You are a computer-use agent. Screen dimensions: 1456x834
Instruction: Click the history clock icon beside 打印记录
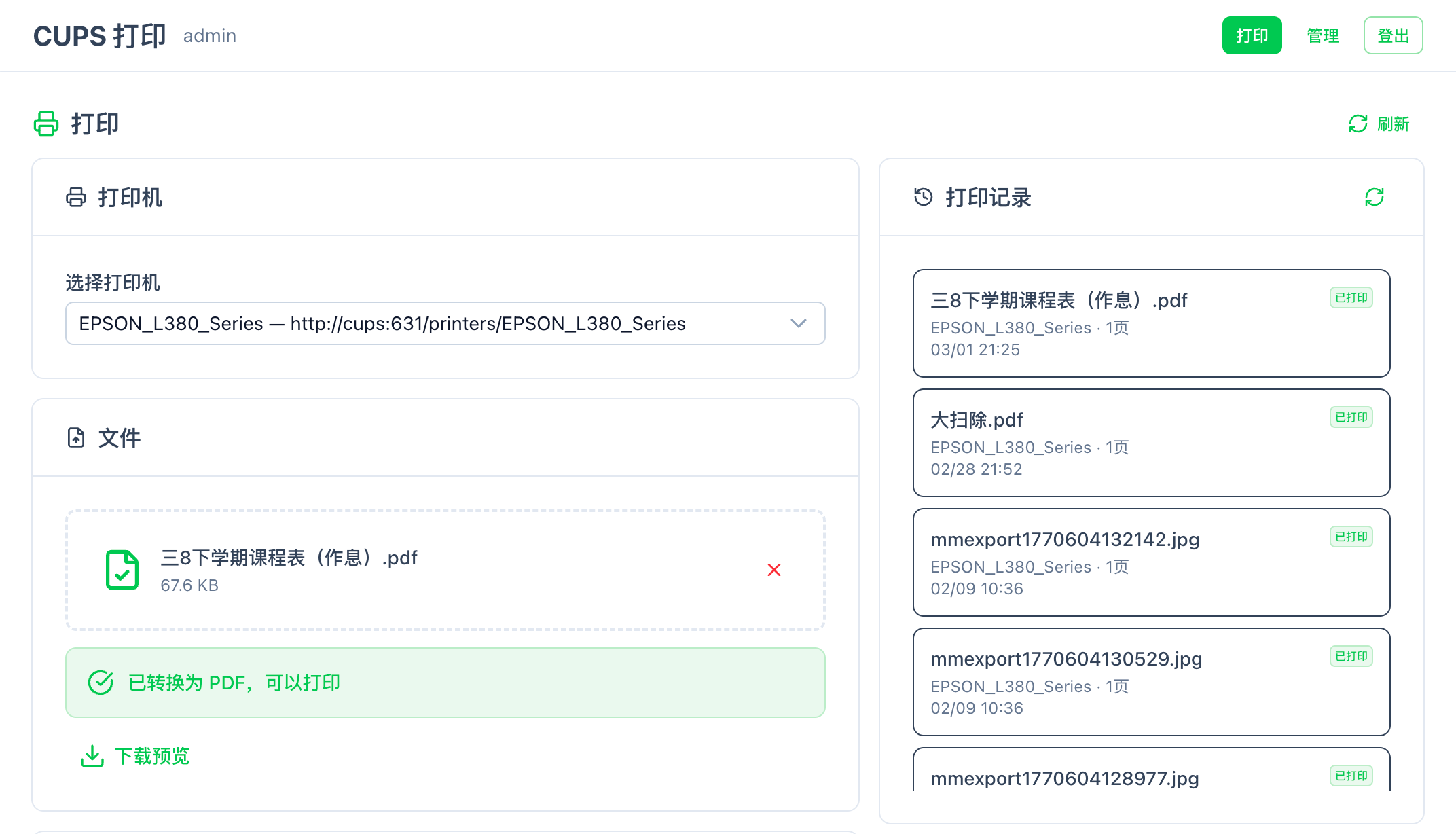tap(923, 197)
